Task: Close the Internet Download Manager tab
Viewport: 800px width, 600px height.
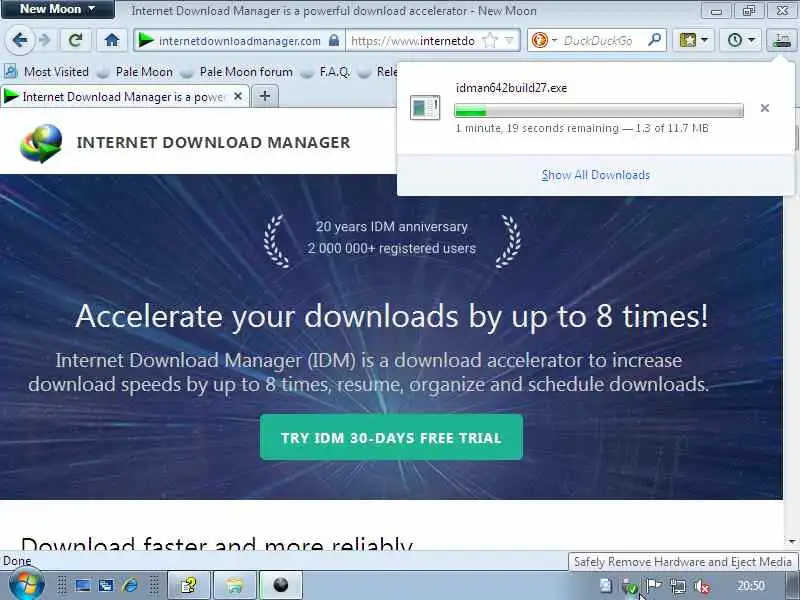Action: pos(238,96)
